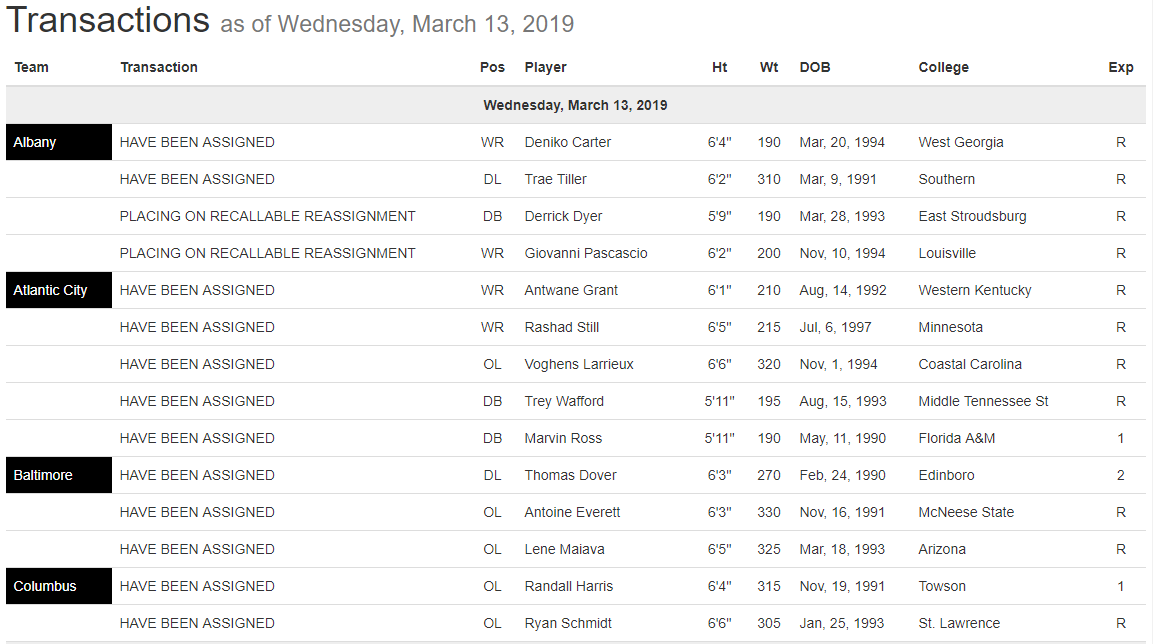Click the Albany team label
This screenshot has width=1153, height=644.
tap(36, 142)
